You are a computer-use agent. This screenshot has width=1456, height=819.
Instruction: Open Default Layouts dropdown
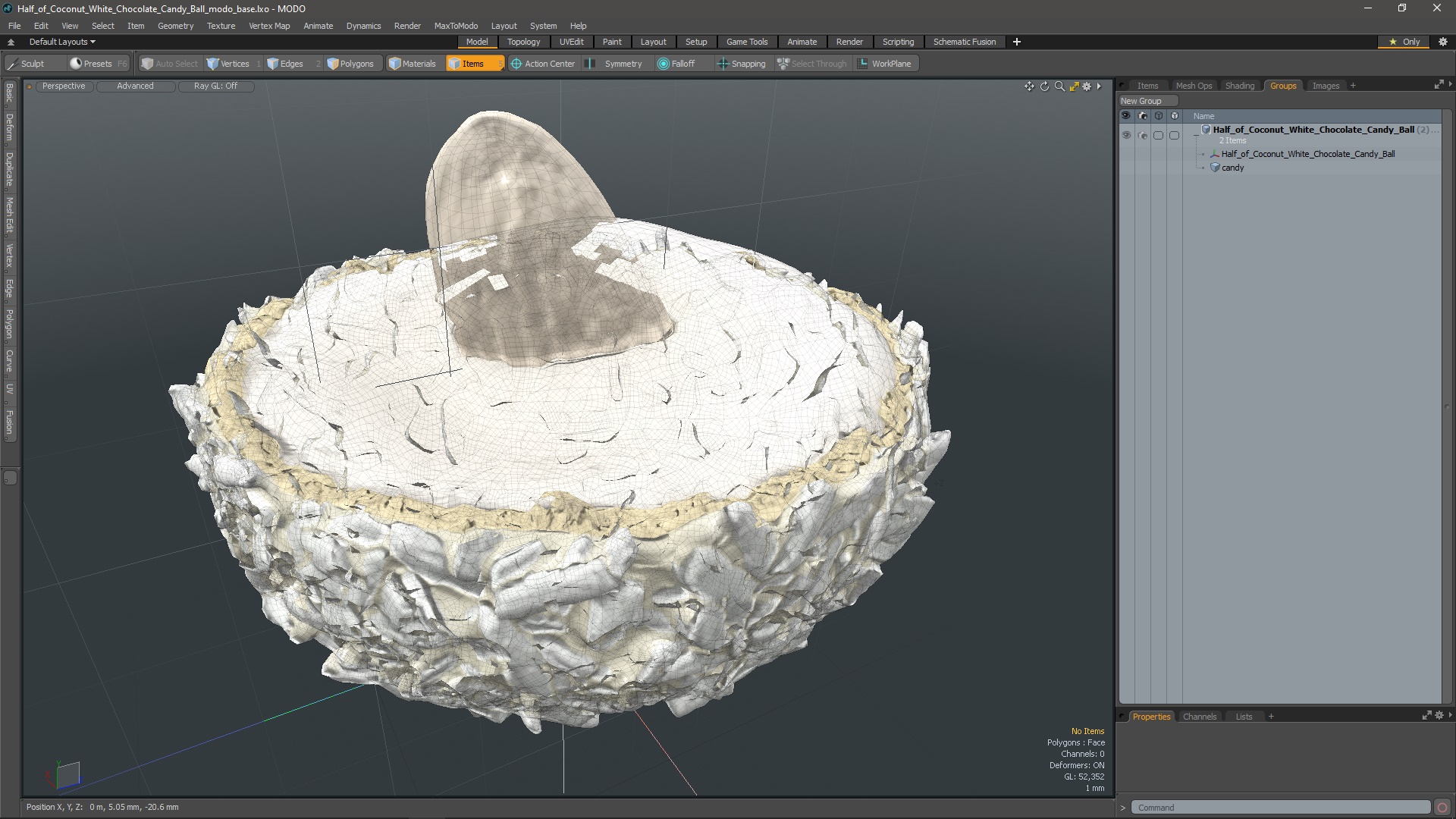[x=62, y=42]
